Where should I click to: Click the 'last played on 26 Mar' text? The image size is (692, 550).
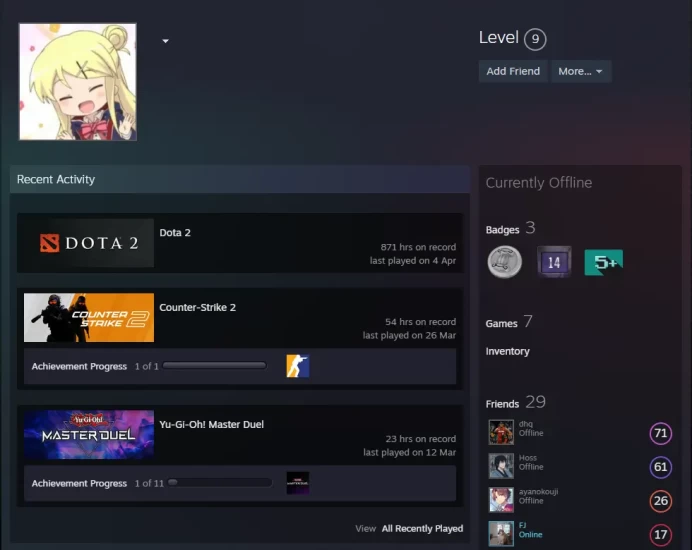pos(409,335)
